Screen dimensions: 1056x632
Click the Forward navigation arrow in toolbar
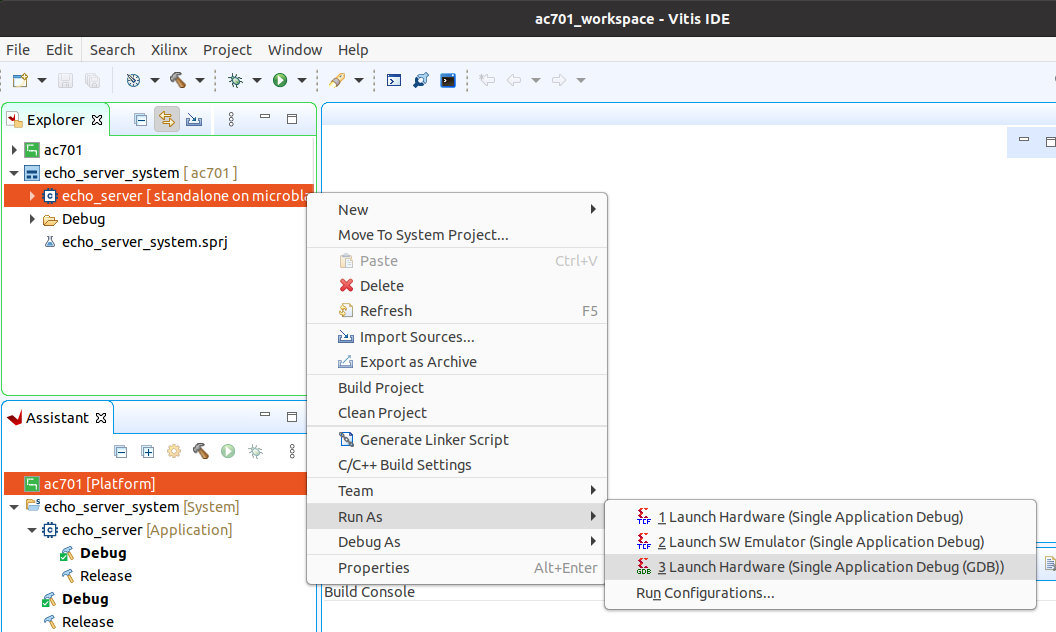(559, 80)
